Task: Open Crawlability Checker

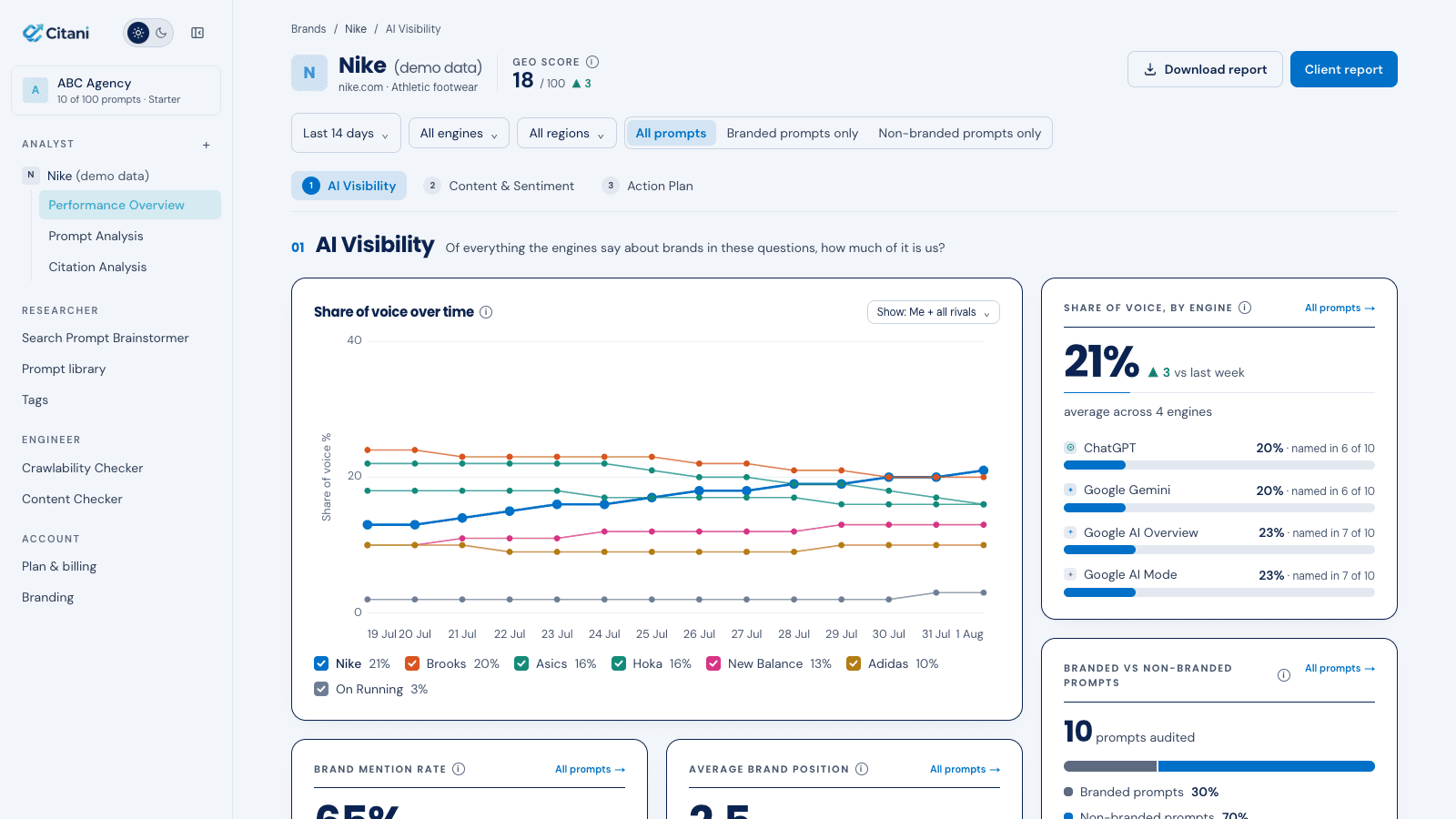Action: click(83, 468)
